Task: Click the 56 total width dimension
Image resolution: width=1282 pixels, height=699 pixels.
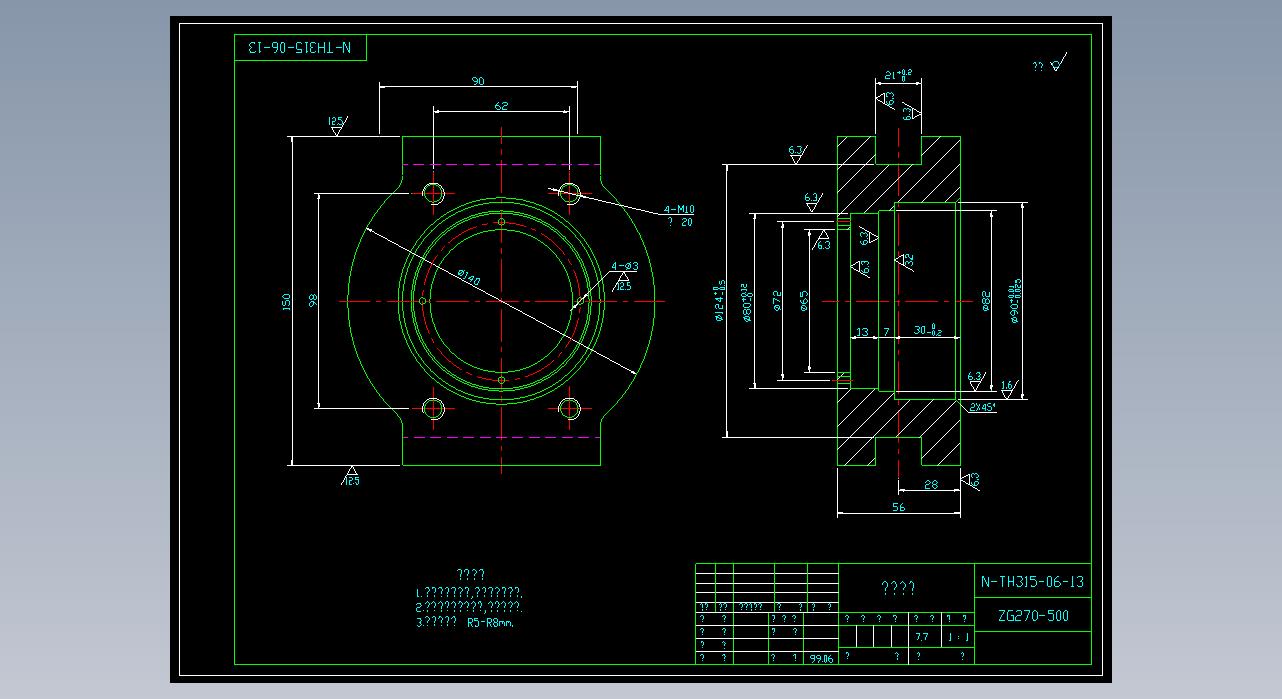Action: pos(898,507)
